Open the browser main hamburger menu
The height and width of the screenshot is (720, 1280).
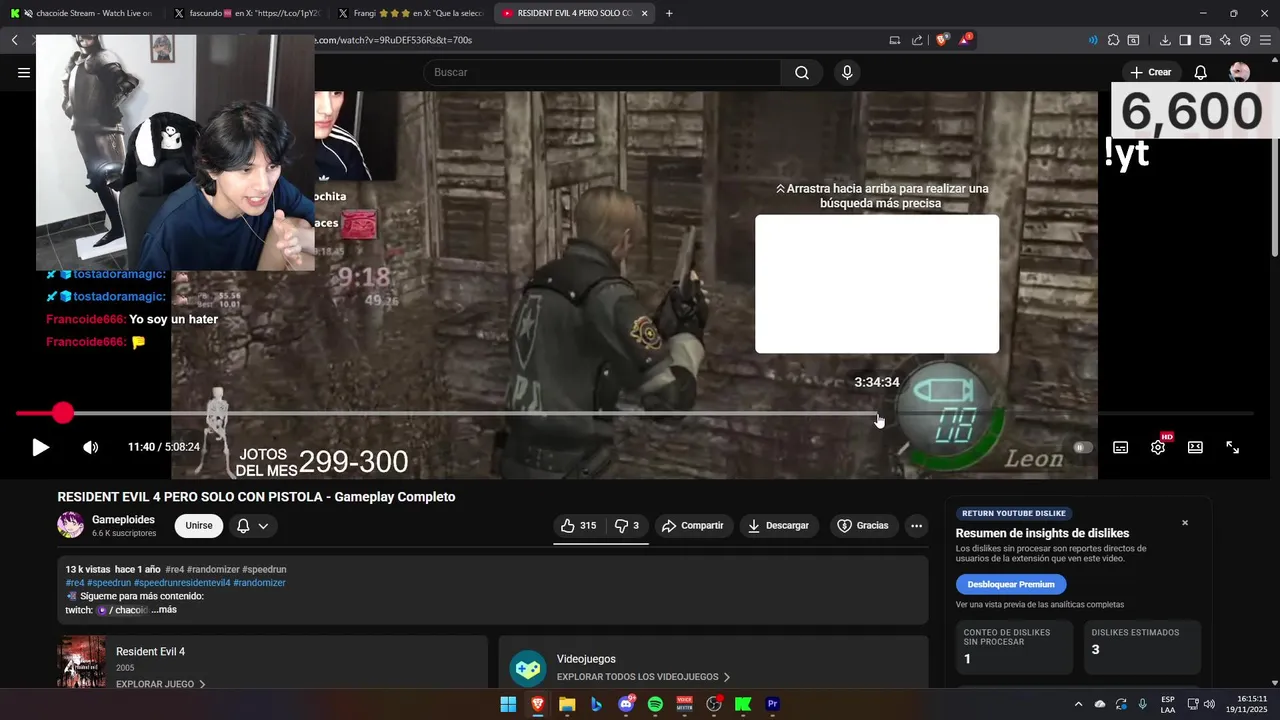tap(1265, 40)
